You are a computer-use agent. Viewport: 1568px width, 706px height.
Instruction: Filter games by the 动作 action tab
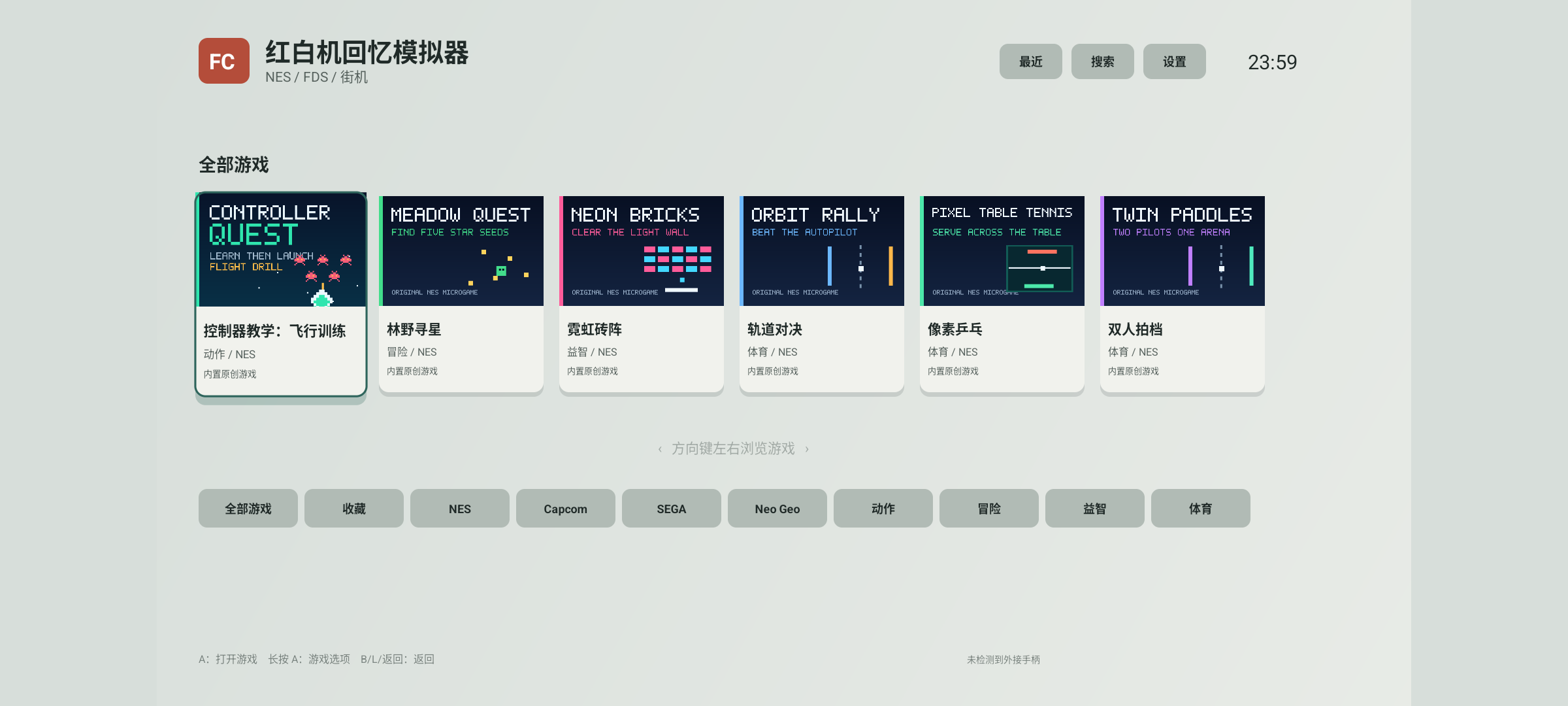883,509
